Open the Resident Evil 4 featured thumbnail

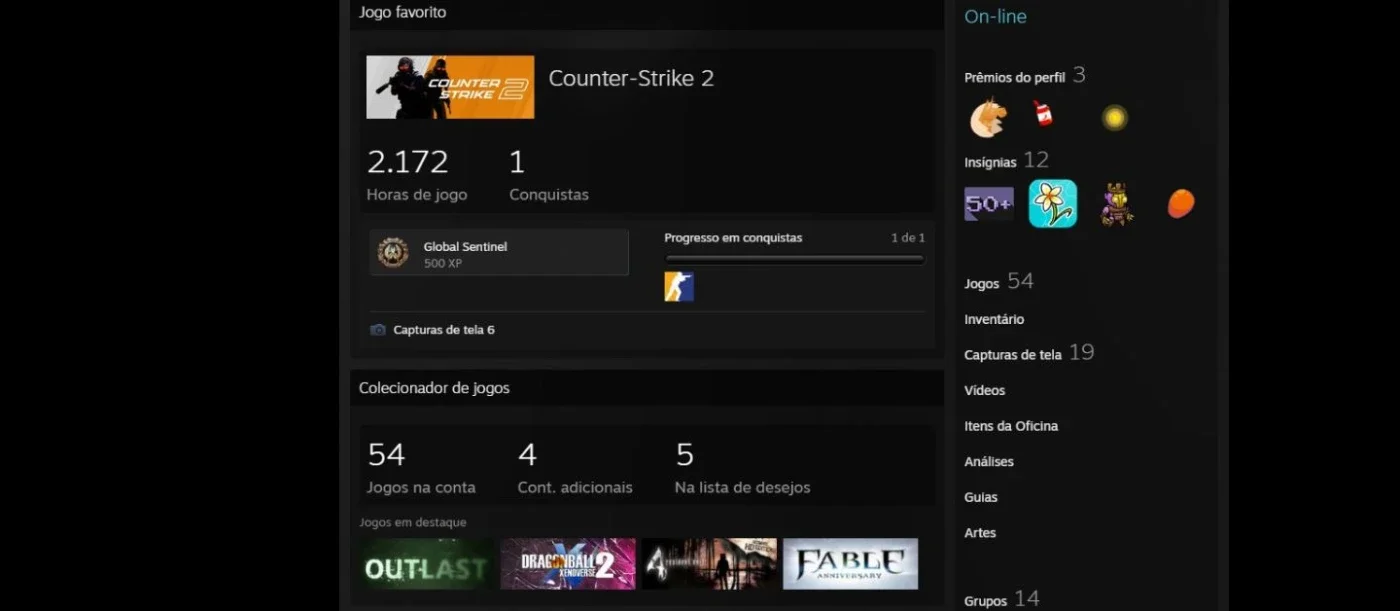tap(709, 564)
